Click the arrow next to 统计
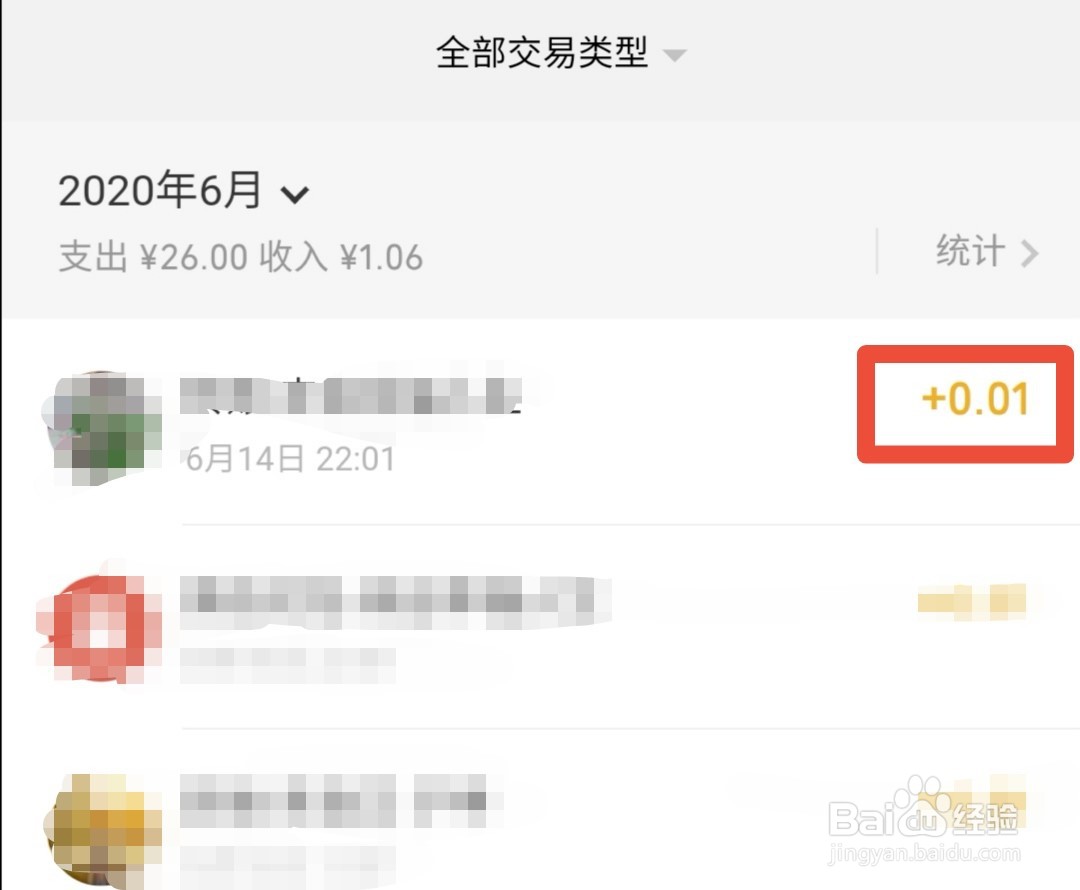The height and width of the screenshot is (890, 1080). coord(1029,253)
